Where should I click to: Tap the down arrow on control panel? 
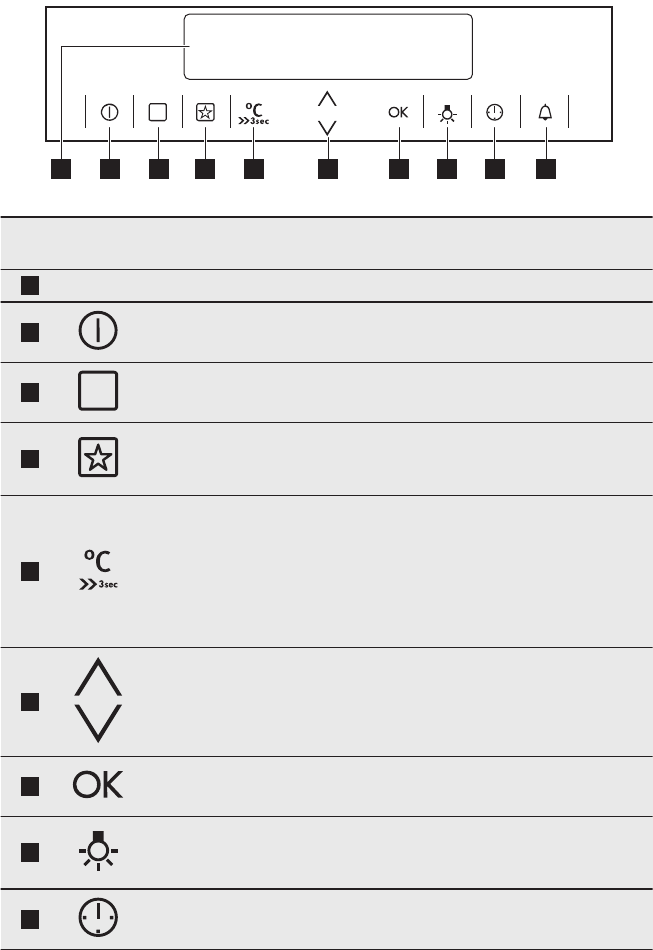[327, 127]
